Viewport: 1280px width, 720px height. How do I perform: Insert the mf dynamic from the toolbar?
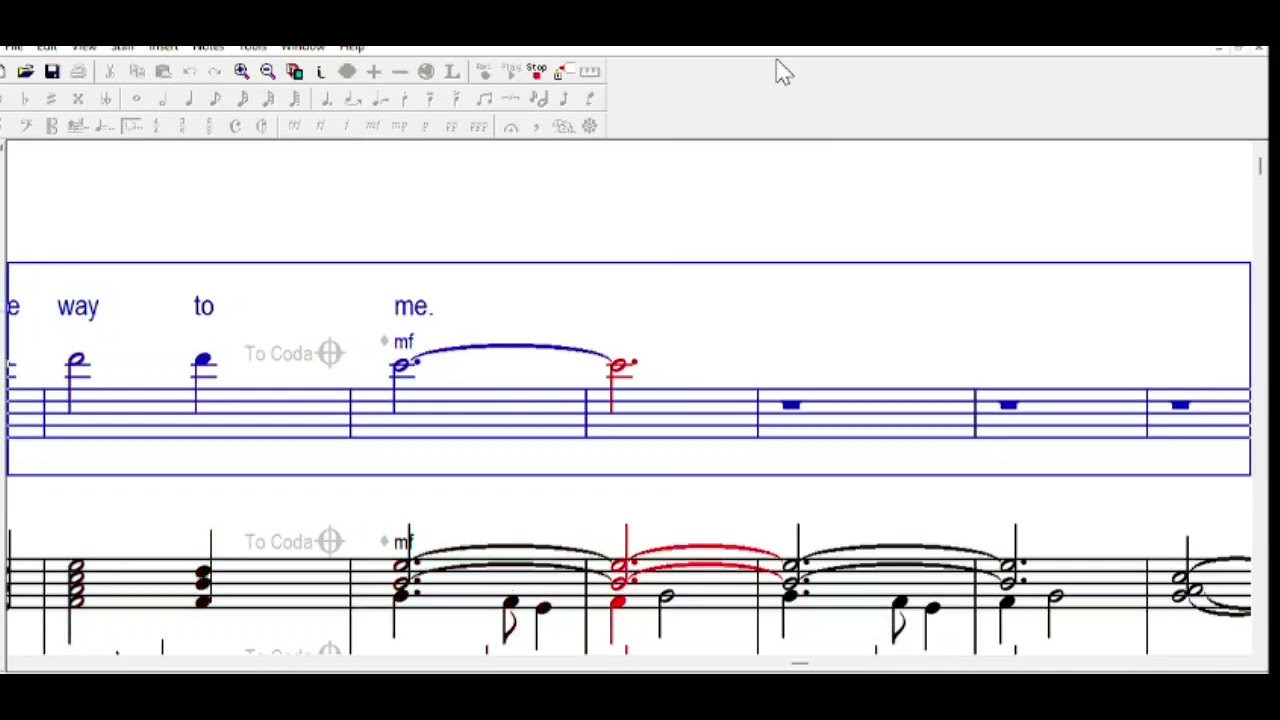pyautogui.click(x=372, y=126)
